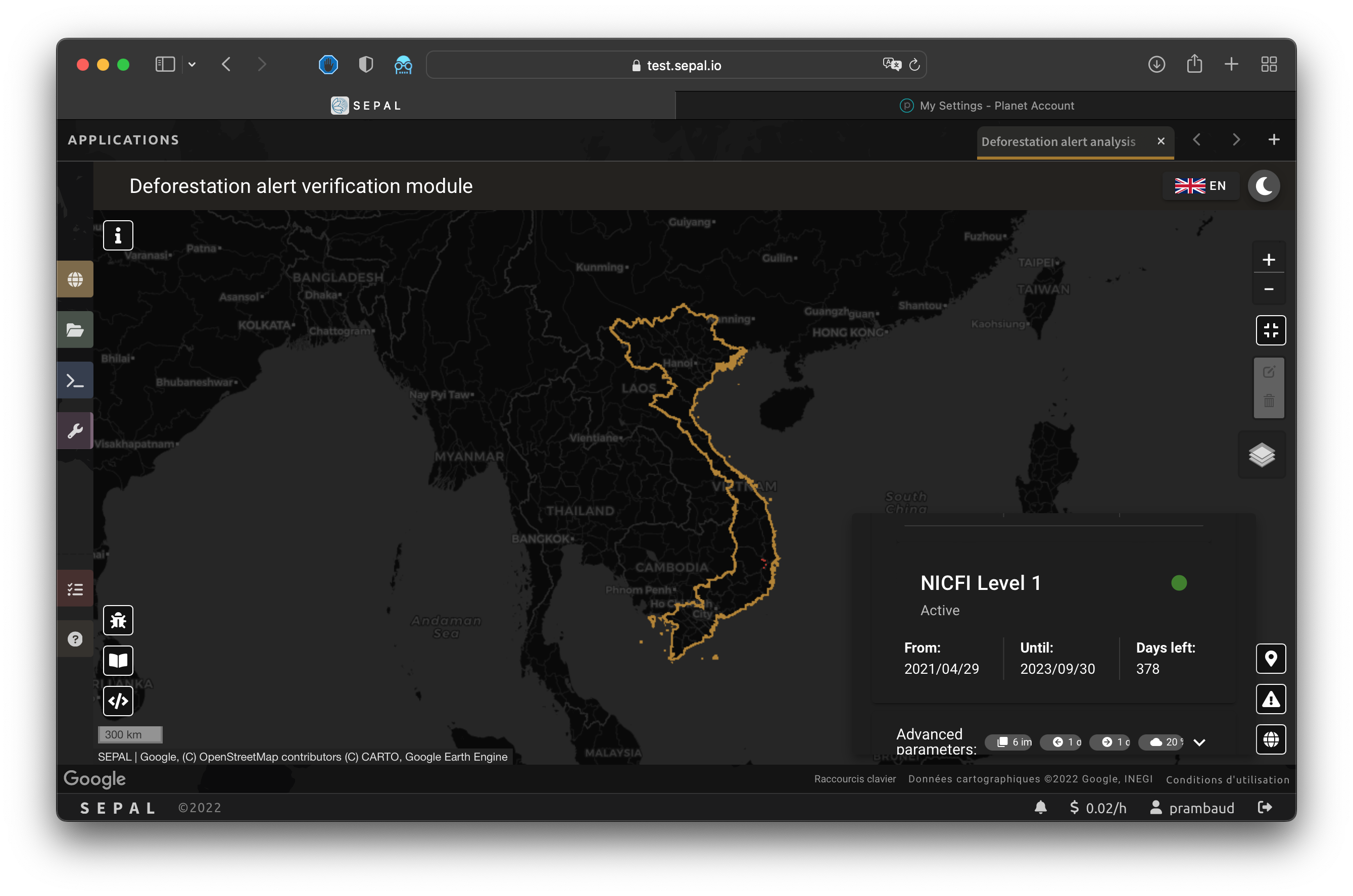Image resolution: width=1353 pixels, height=896 pixels.
Task: Click the location pin AOI button
Action: (1270, 659)
